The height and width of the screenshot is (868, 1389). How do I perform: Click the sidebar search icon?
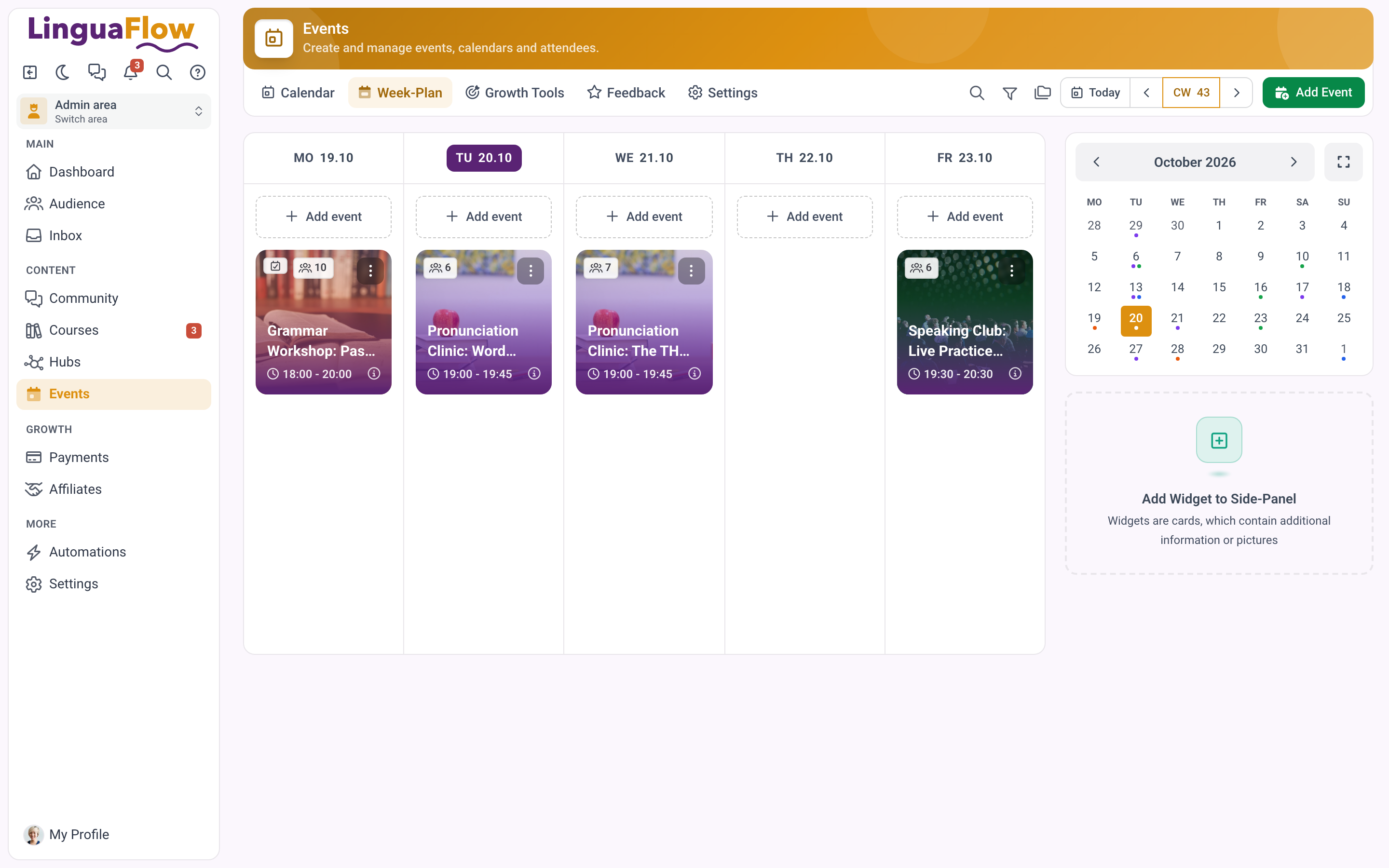pos(164,72)
